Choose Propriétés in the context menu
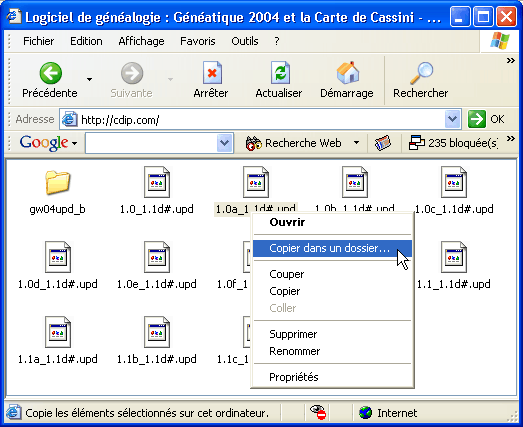The width and height of the screenshot is (523, 427). (333, 377)
